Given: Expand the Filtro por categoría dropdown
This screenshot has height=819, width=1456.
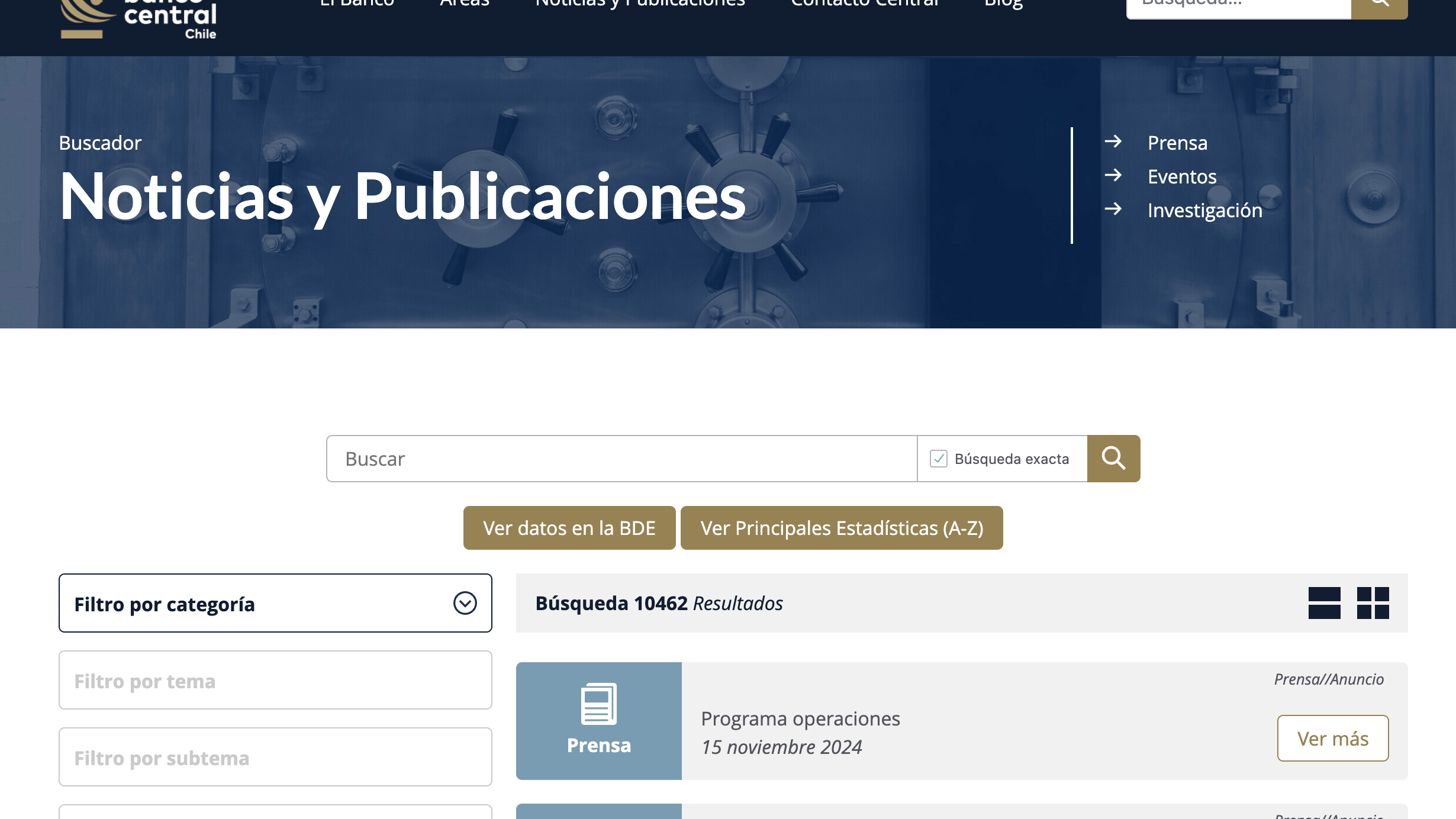Looking at the screenshot, I should pos(275,603).
